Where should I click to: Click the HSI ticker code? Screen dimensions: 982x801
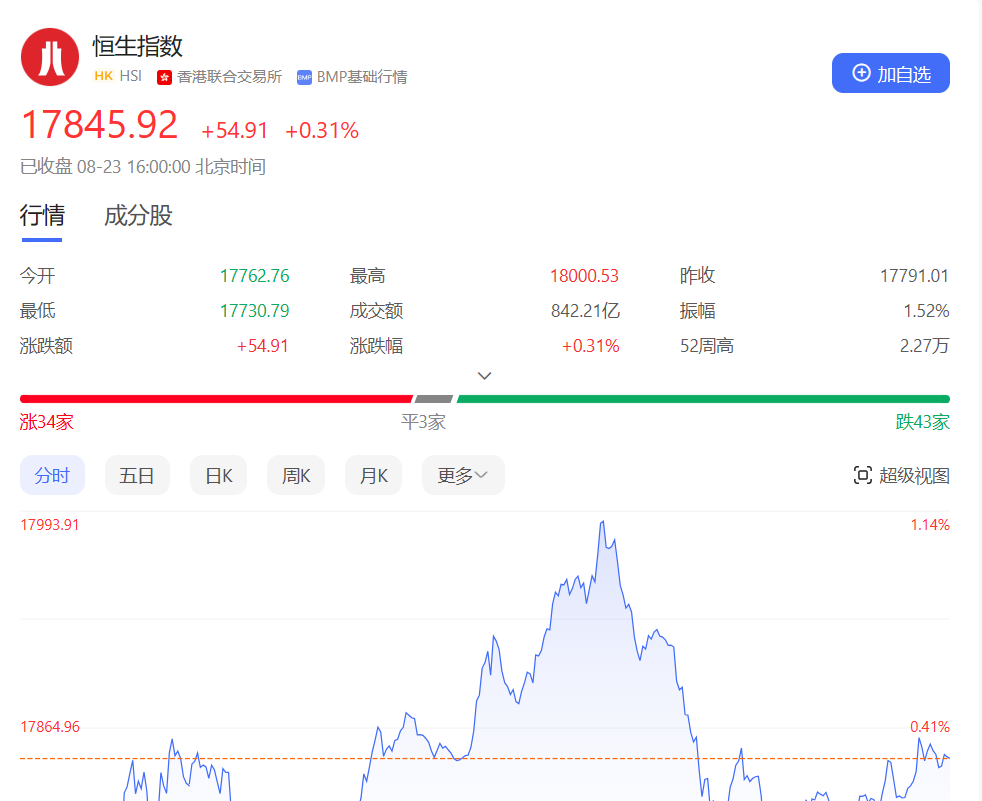click(x=130, y=76)
